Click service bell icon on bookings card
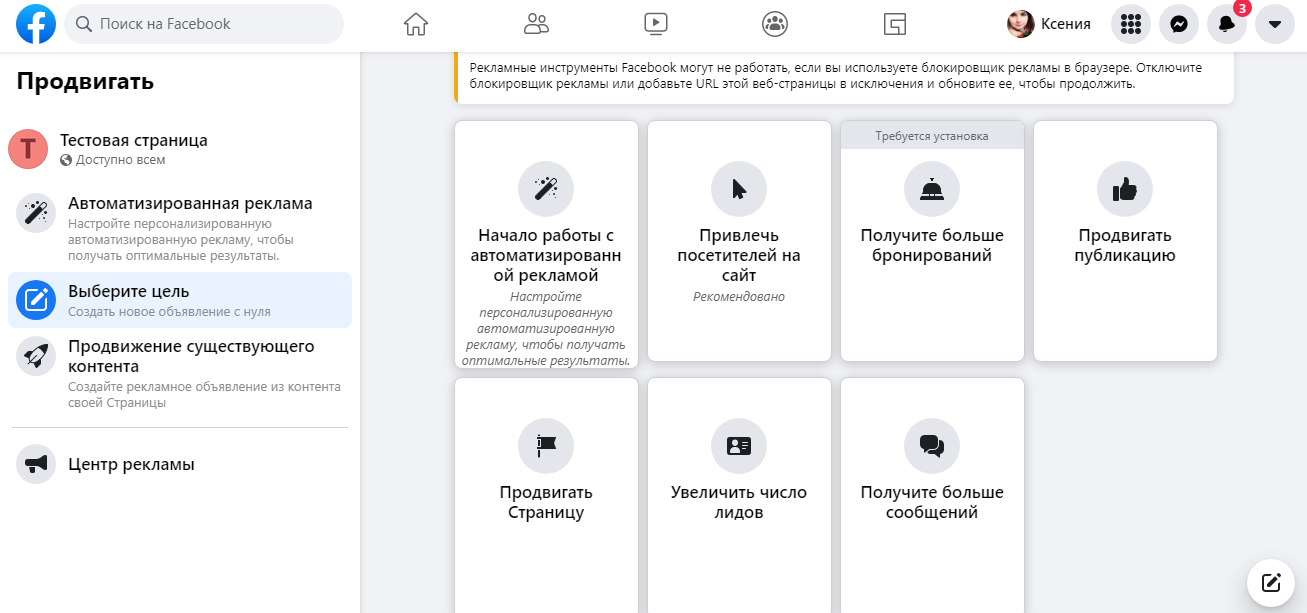The height and width of the screenshot is (613, 1307). tap(932, 188)
